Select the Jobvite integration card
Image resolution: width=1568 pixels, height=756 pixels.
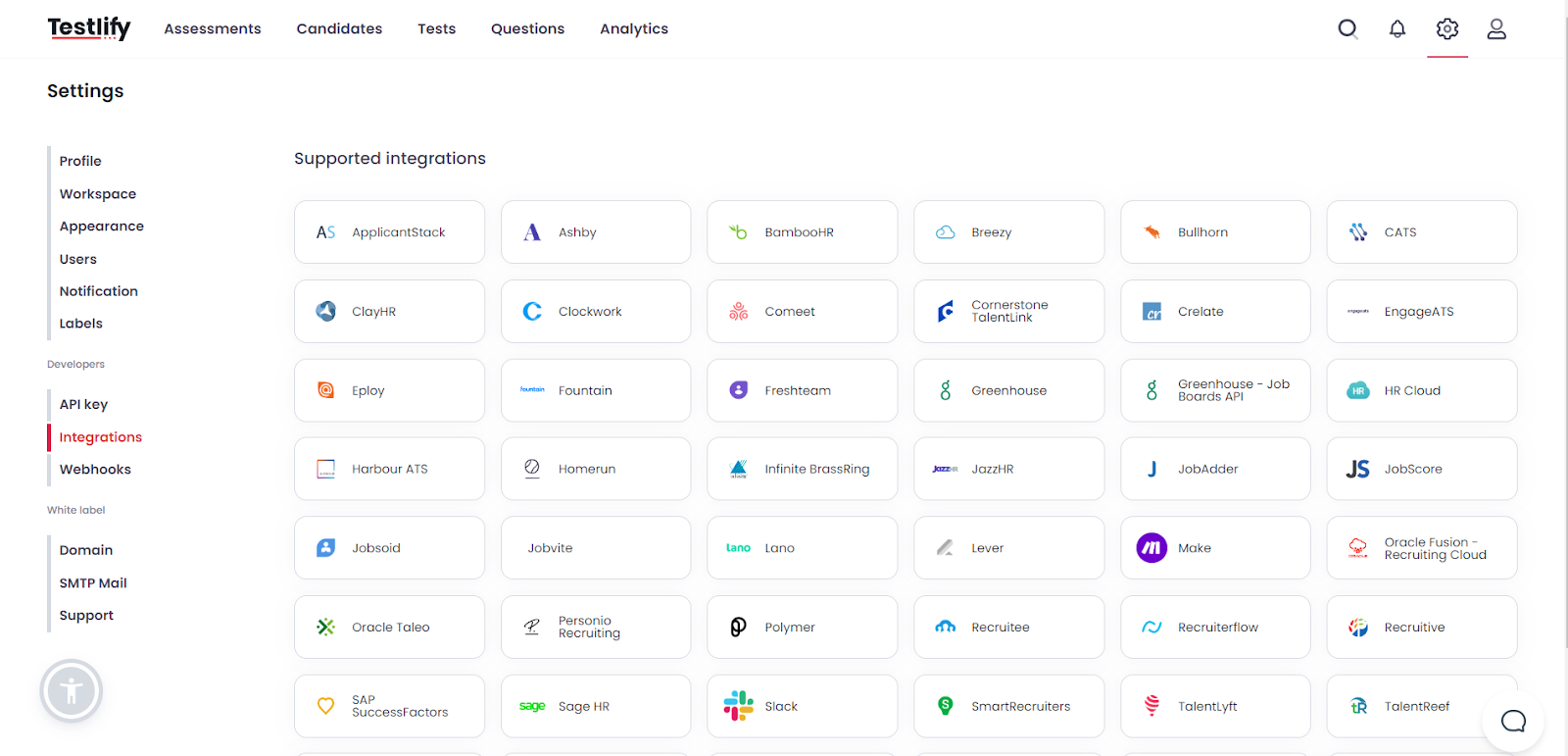click(596, 548)
